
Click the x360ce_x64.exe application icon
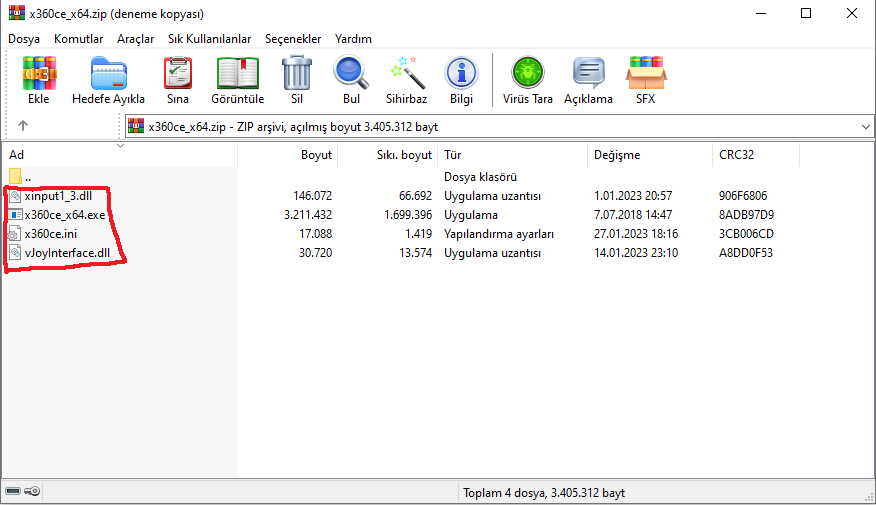pyautogui.click(x=15, y=215)
